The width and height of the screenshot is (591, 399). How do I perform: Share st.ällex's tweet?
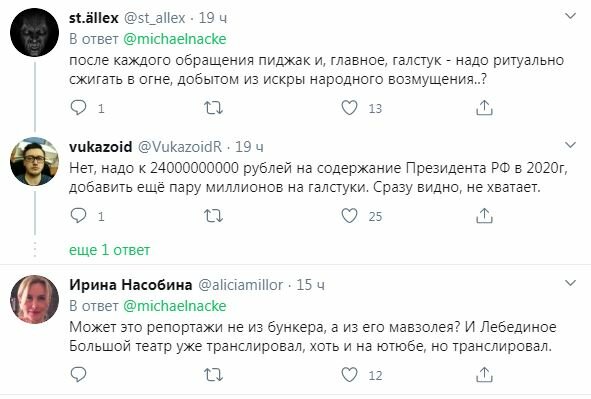pos(484,108)
